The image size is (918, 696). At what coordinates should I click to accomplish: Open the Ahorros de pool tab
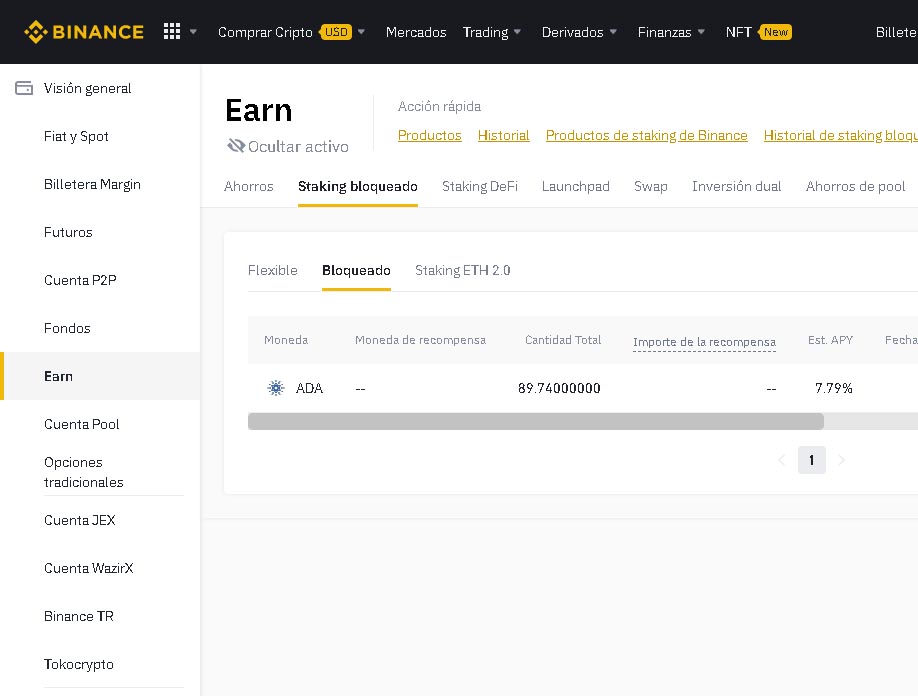click(855, 186)
